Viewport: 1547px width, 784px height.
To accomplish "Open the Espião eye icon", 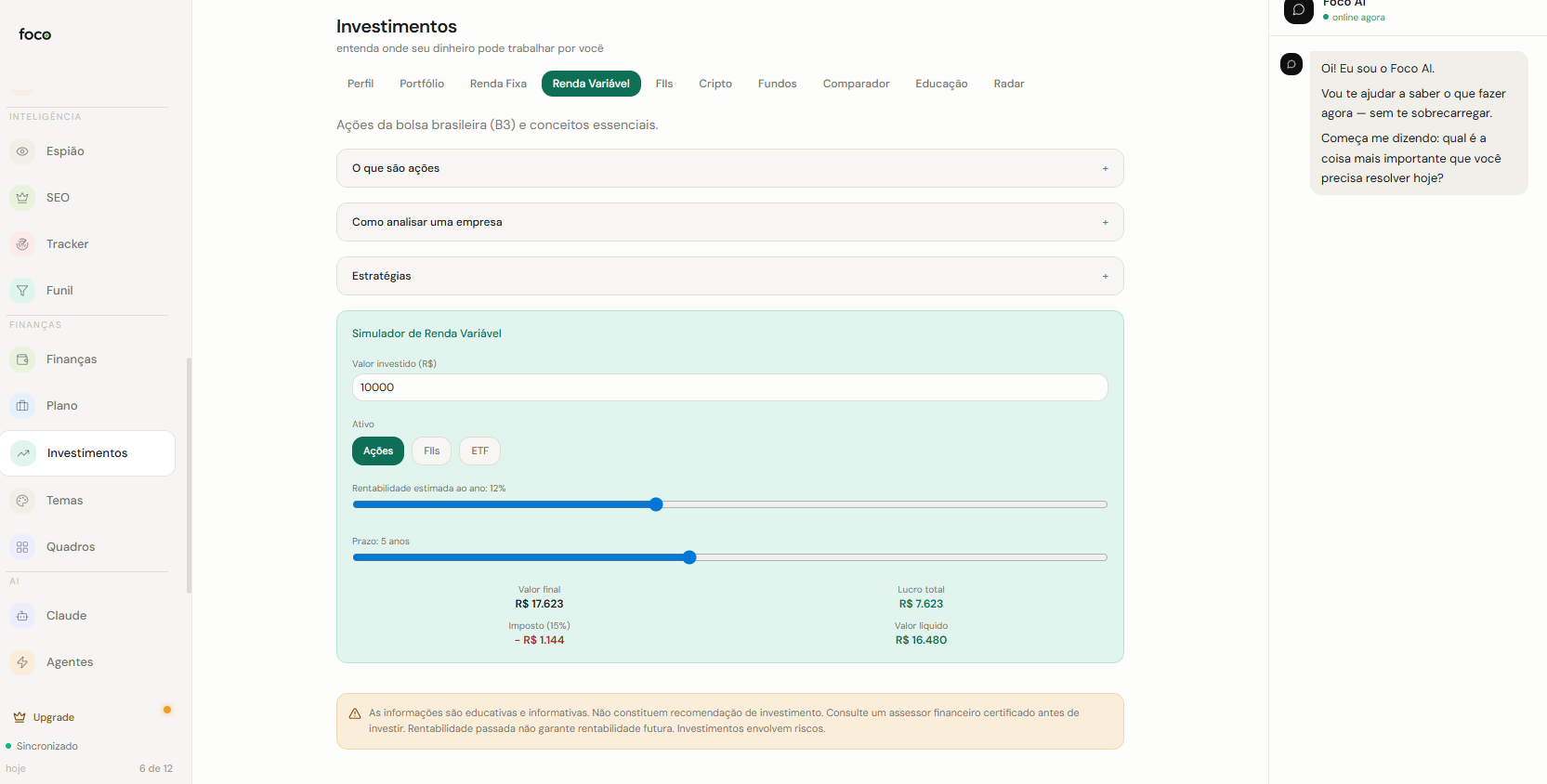I will (22, 151).
